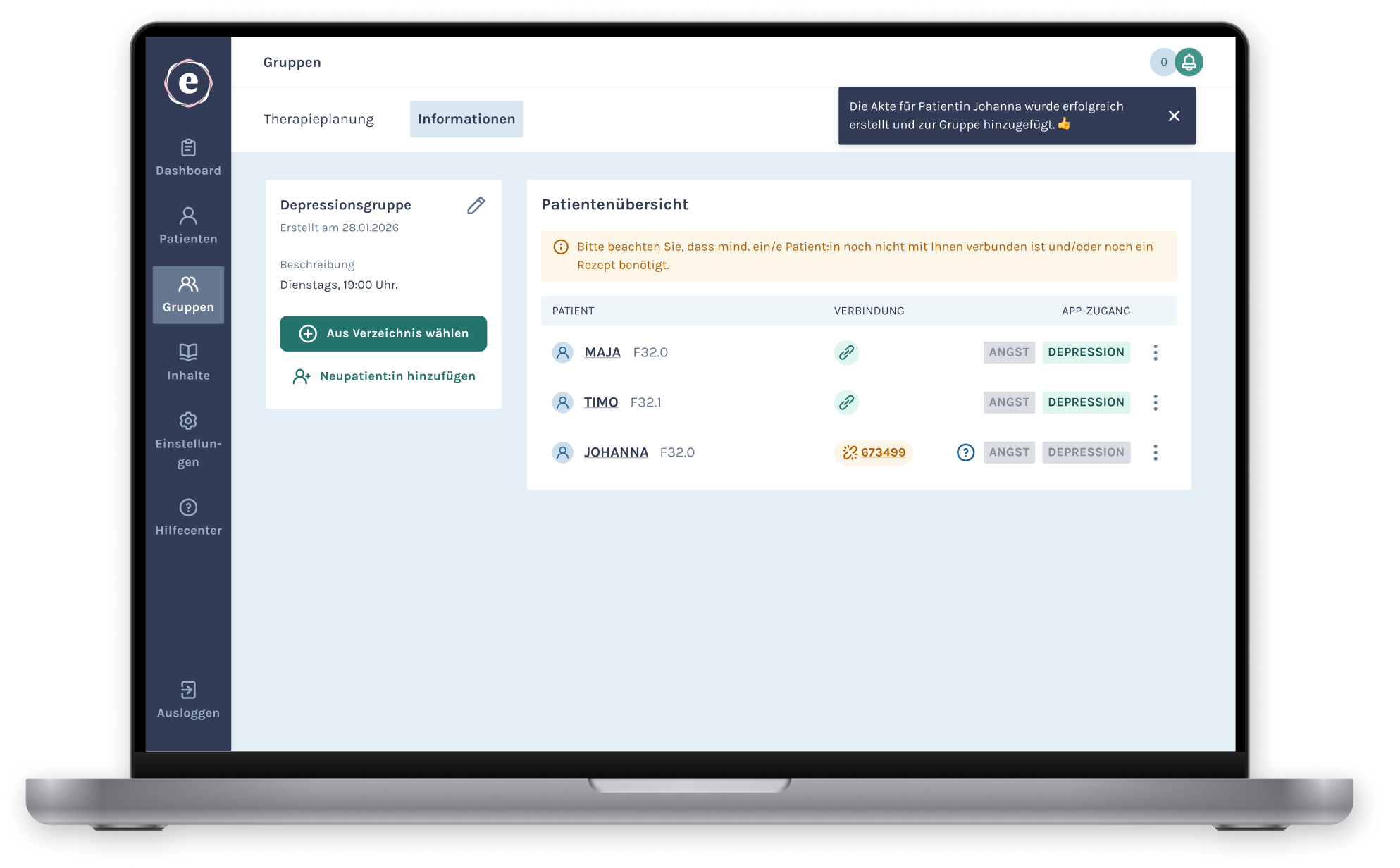Click Neupatient:in hinzufügen link
This screenshot has height=868, width=1400.
384,376
